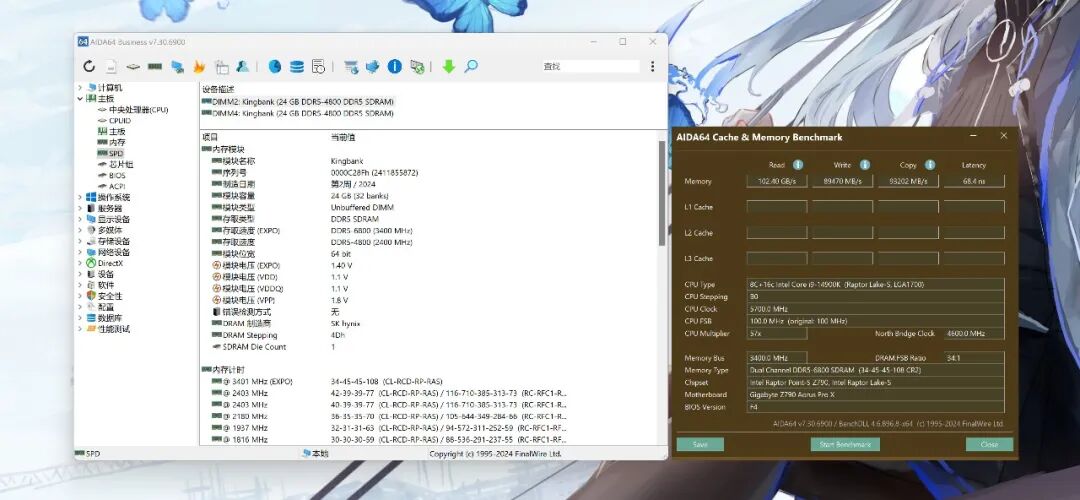Screen dimensions: 1080x500
Task: Expand the 服务器 tree node
Action: point(80,209)
